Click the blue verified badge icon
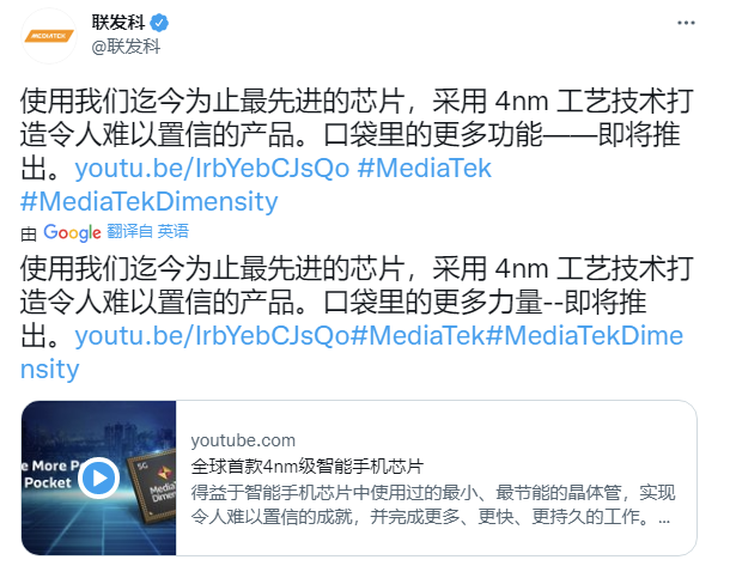 pos(159,23)
